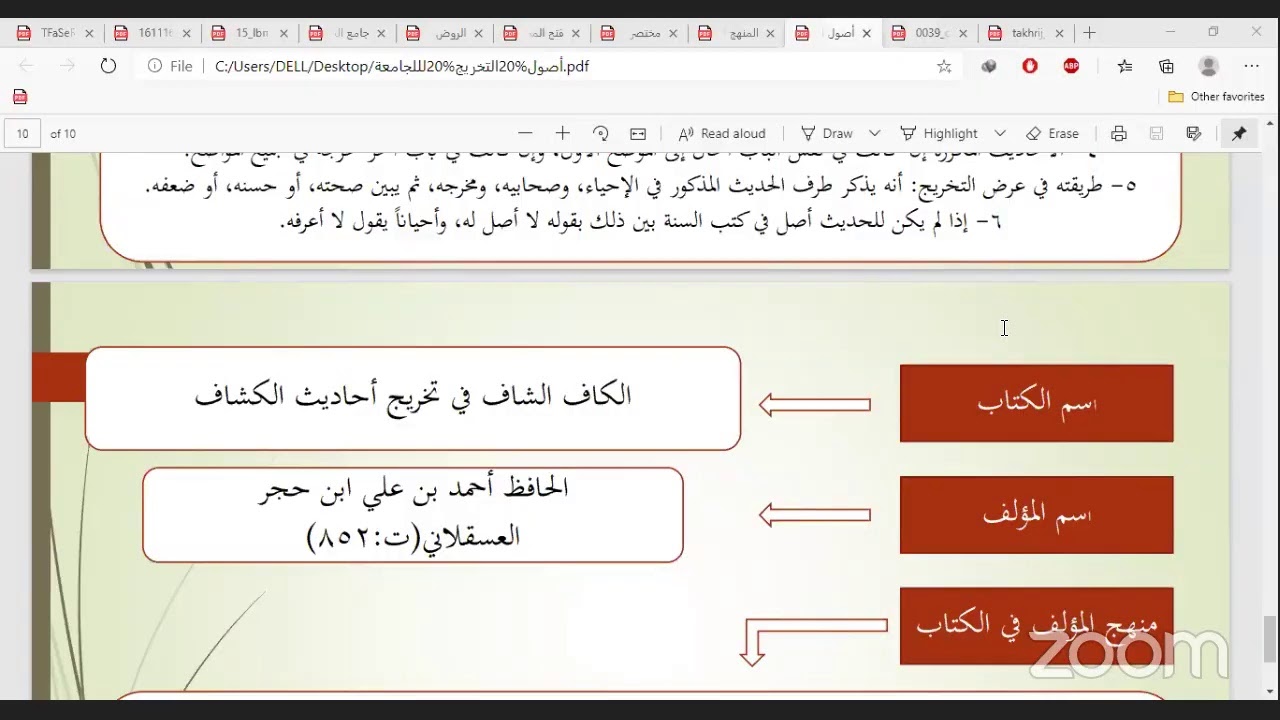Add this page to favorites

944,66
